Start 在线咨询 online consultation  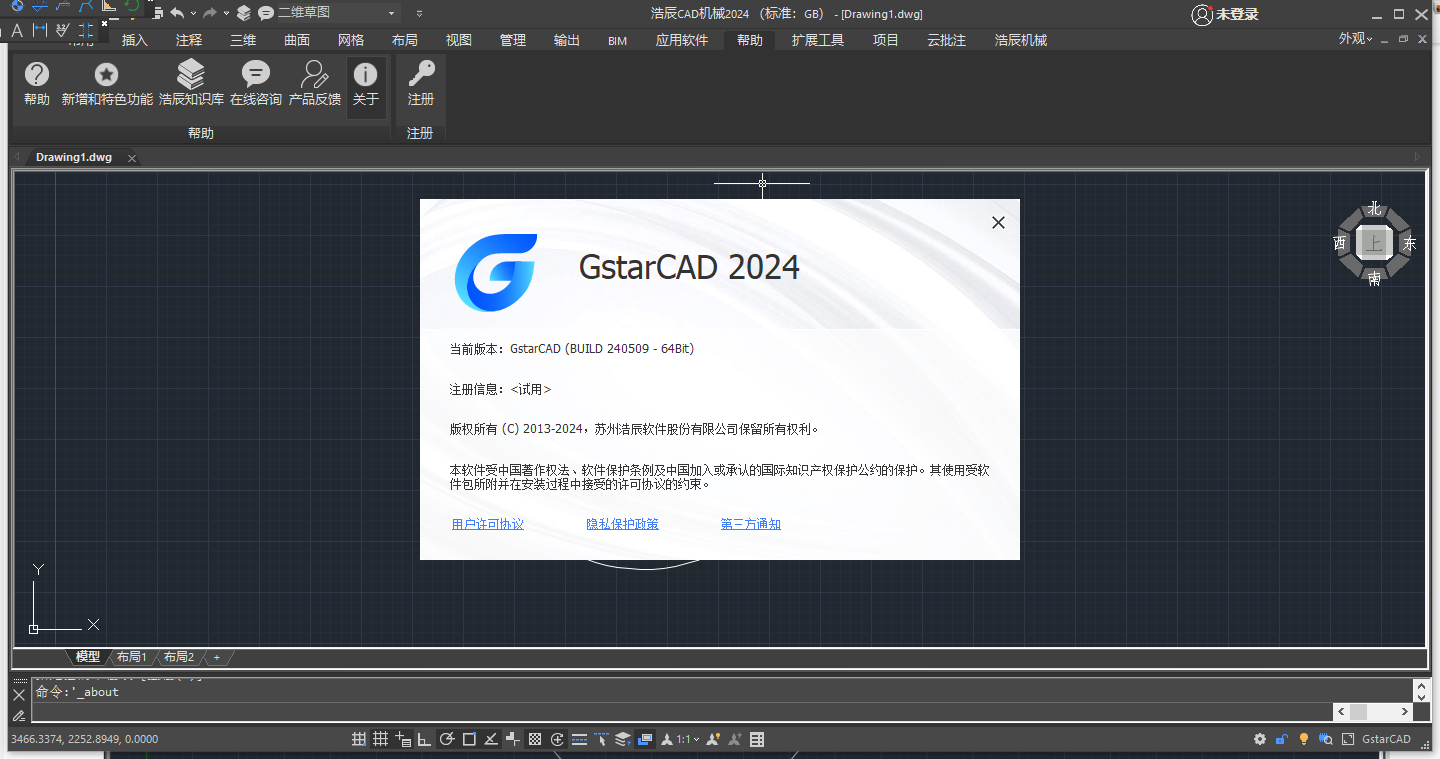tap(256, 83)
